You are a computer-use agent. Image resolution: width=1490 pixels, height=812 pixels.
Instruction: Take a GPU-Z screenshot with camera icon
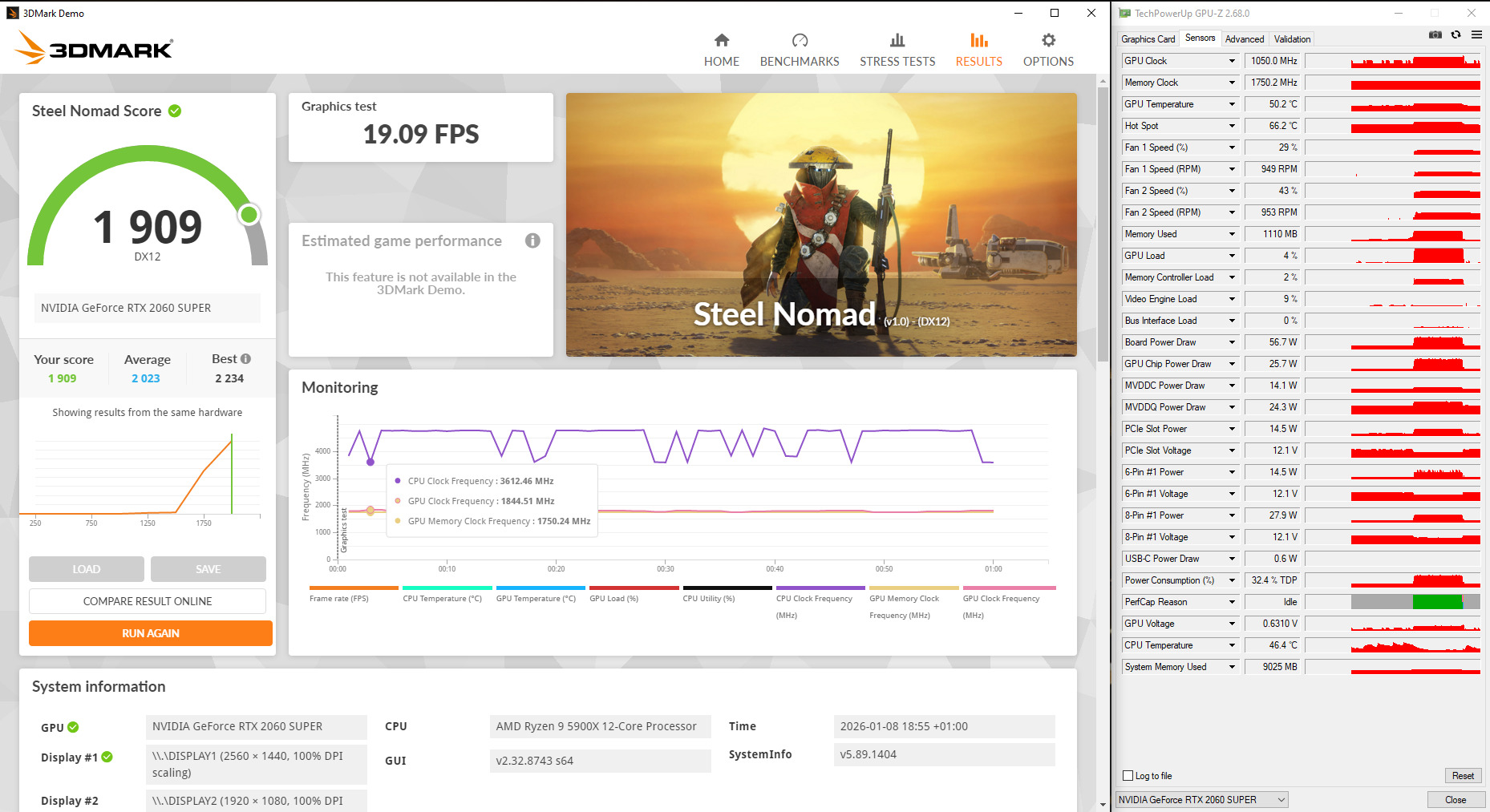tap(1435, 35)
